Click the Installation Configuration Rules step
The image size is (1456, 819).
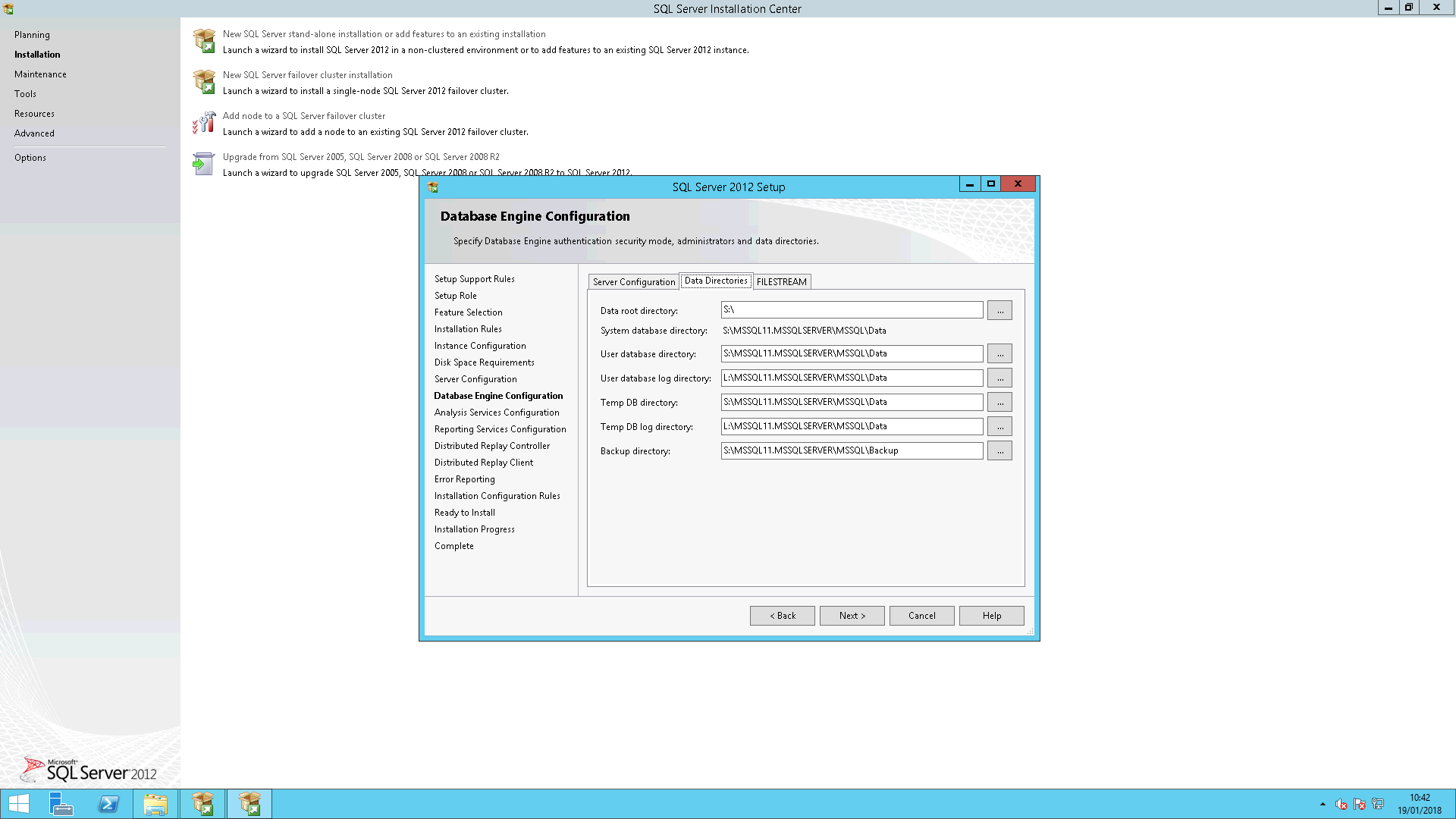coord(497,496)
